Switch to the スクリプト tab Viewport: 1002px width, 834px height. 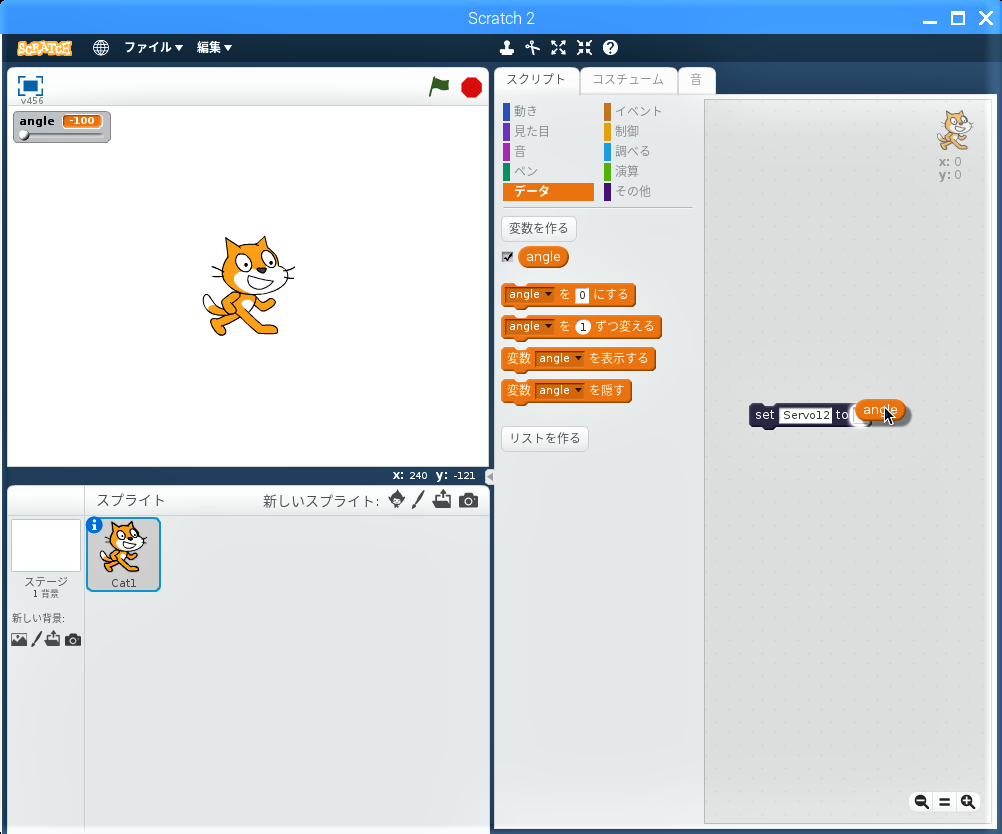pos(536,80)
